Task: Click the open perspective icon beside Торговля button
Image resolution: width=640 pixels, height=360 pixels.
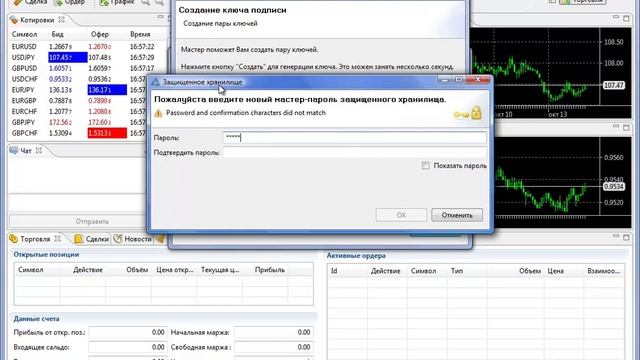Action: pos(552,2)
